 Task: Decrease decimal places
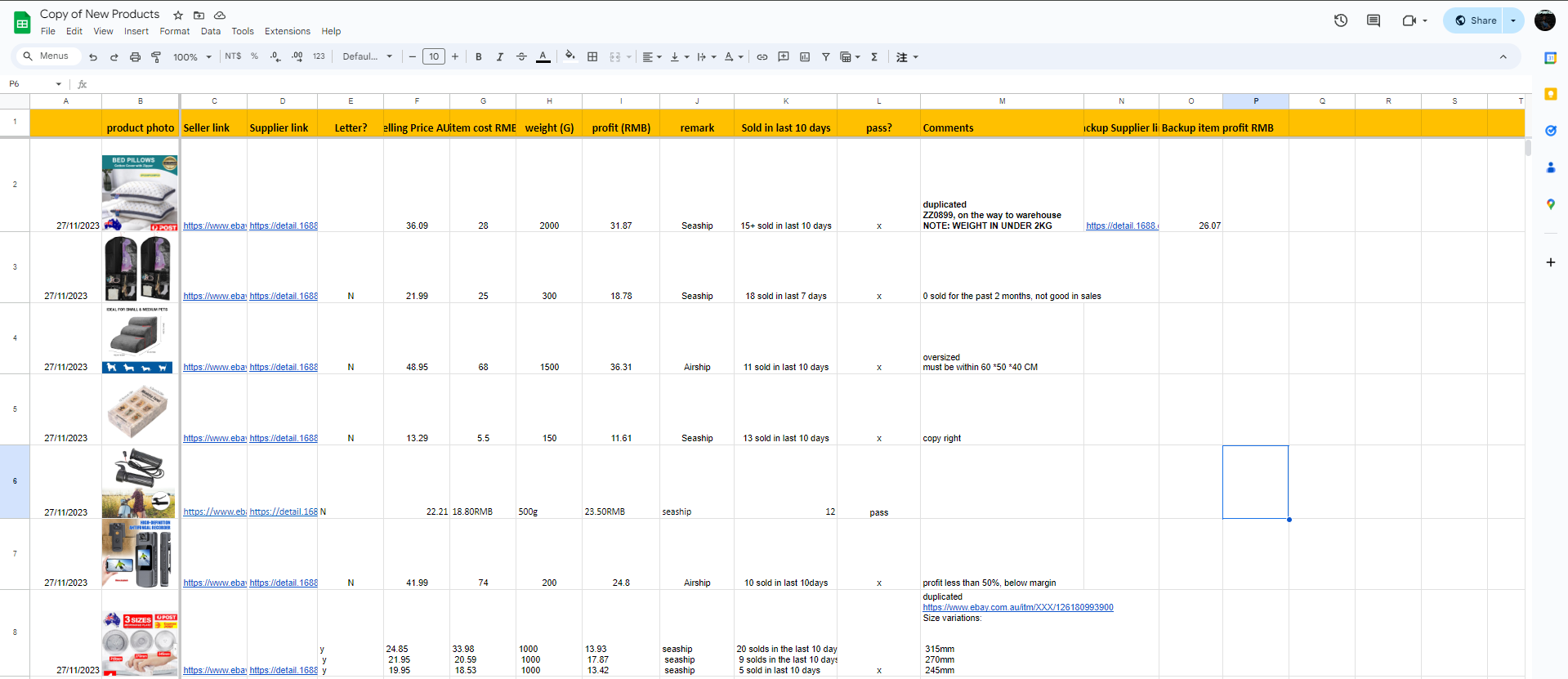[275, 56]
